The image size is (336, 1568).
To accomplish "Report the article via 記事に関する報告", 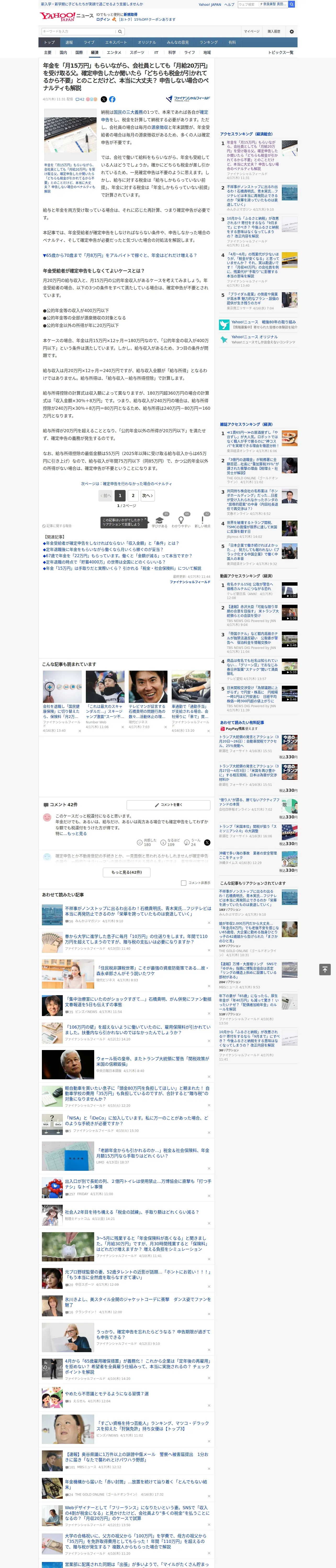I will [x=57, y=526].
